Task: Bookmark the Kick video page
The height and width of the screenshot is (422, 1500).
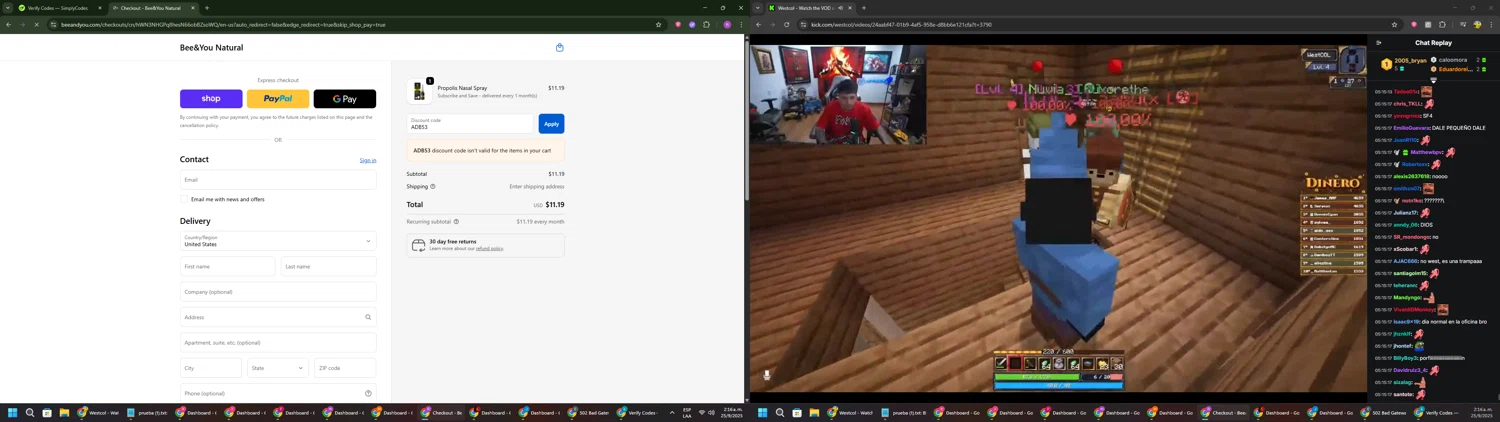Action: 1394,24
